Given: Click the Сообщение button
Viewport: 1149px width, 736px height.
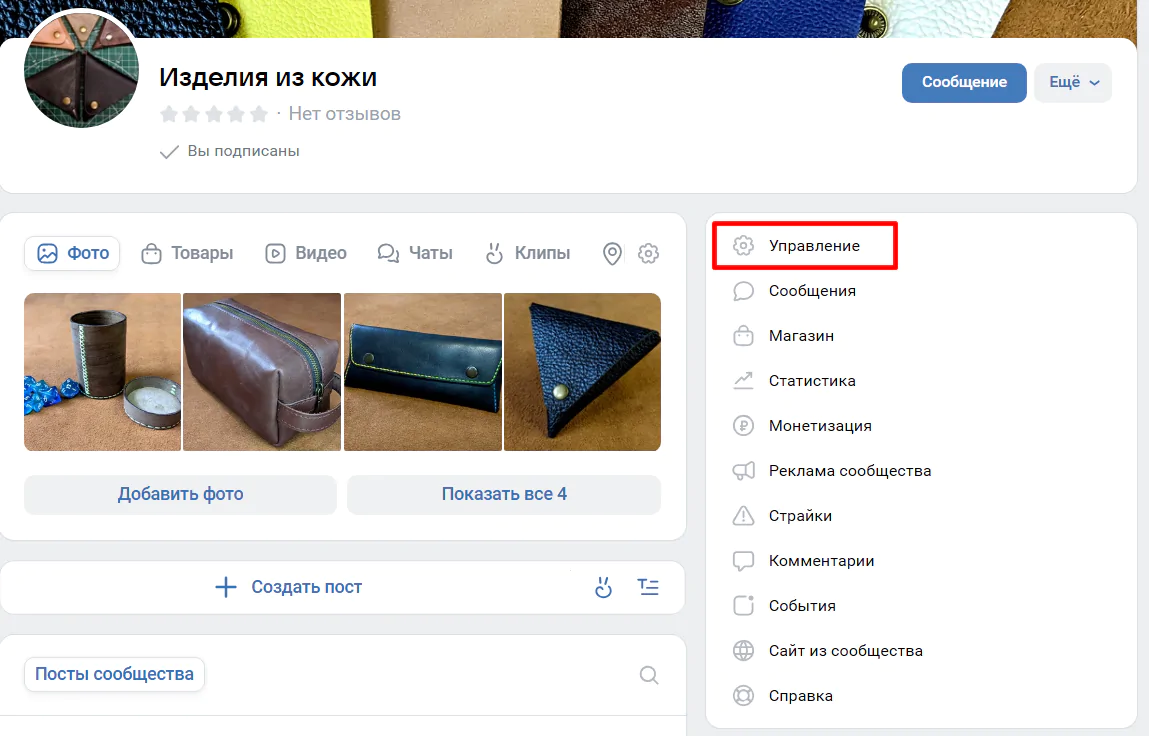Looking at the screenshot, I should click(x=964, y=82).
